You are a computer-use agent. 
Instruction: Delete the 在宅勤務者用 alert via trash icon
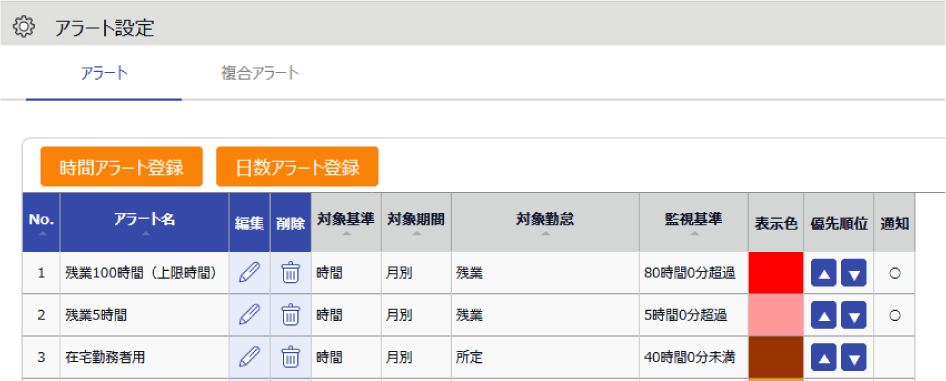[x=291, y=357]
